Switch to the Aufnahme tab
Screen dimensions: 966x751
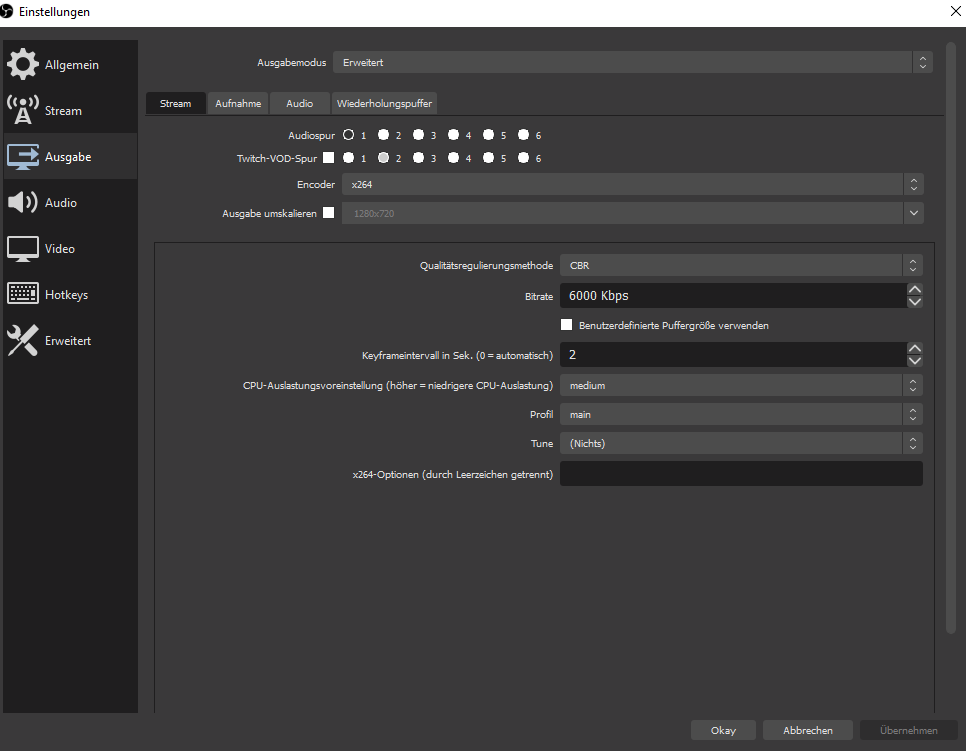tap(238, 104)
